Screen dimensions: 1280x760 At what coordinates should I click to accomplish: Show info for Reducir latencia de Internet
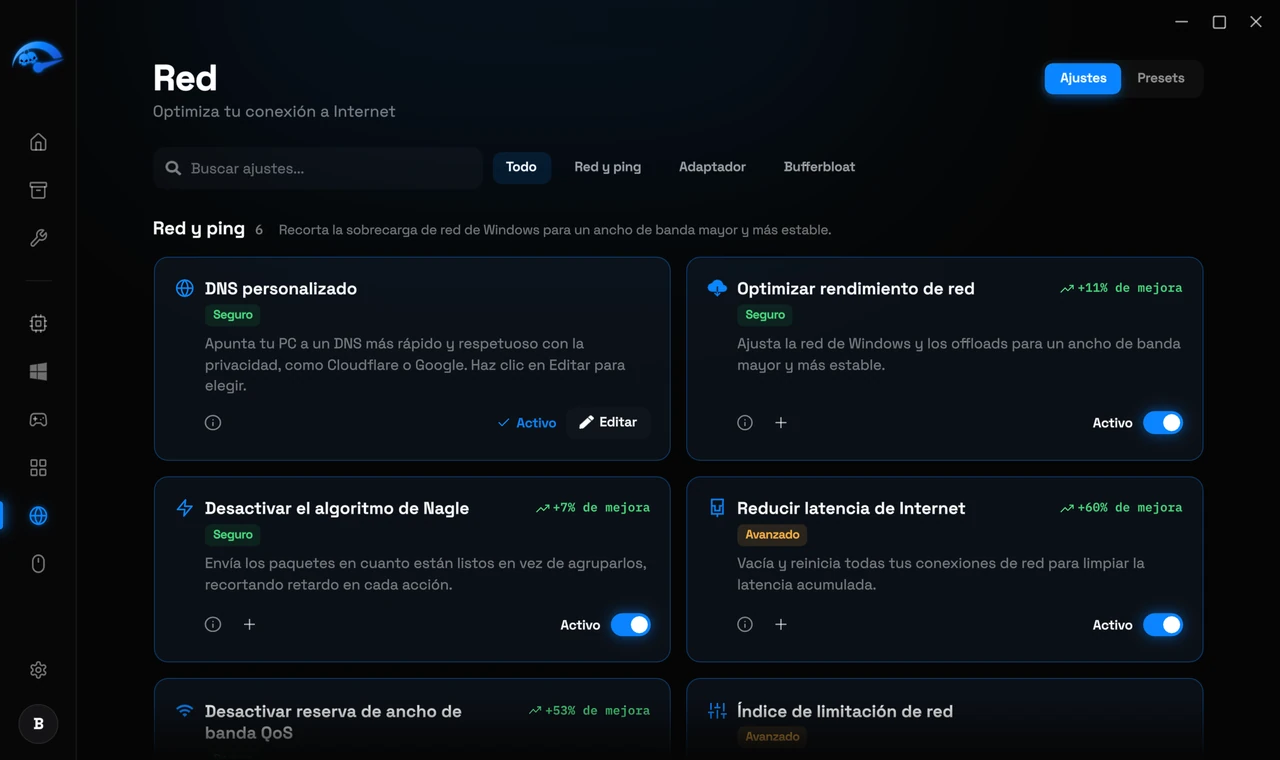[x=745, y=625]
